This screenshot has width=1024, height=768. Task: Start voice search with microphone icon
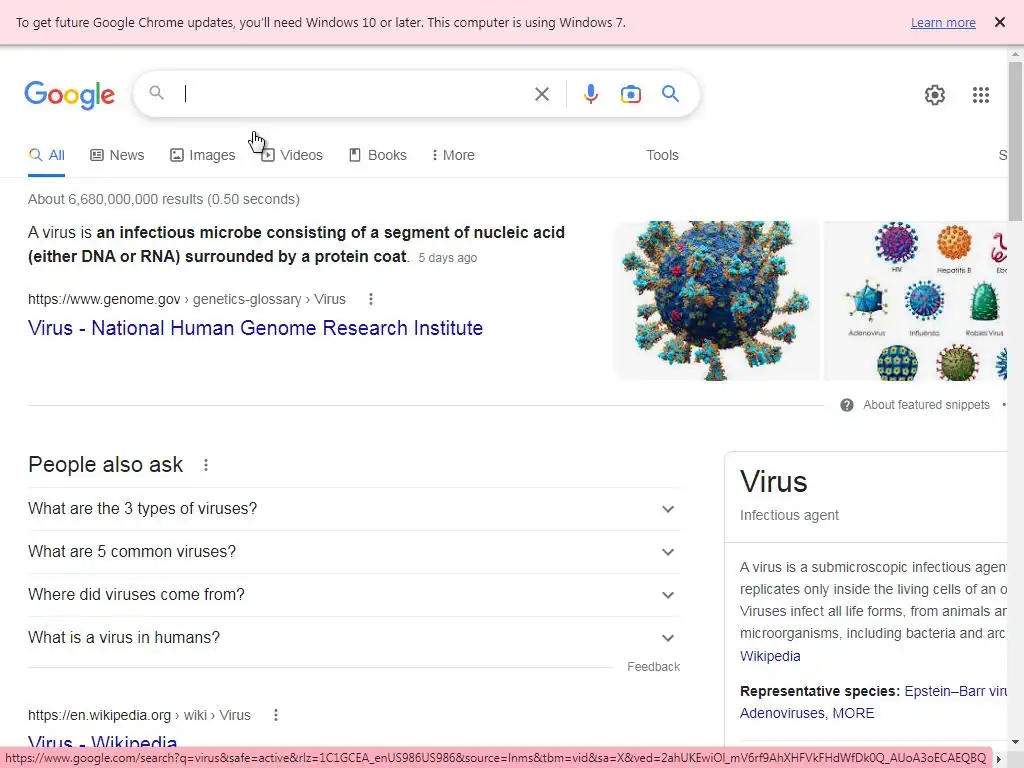(590, 94)
